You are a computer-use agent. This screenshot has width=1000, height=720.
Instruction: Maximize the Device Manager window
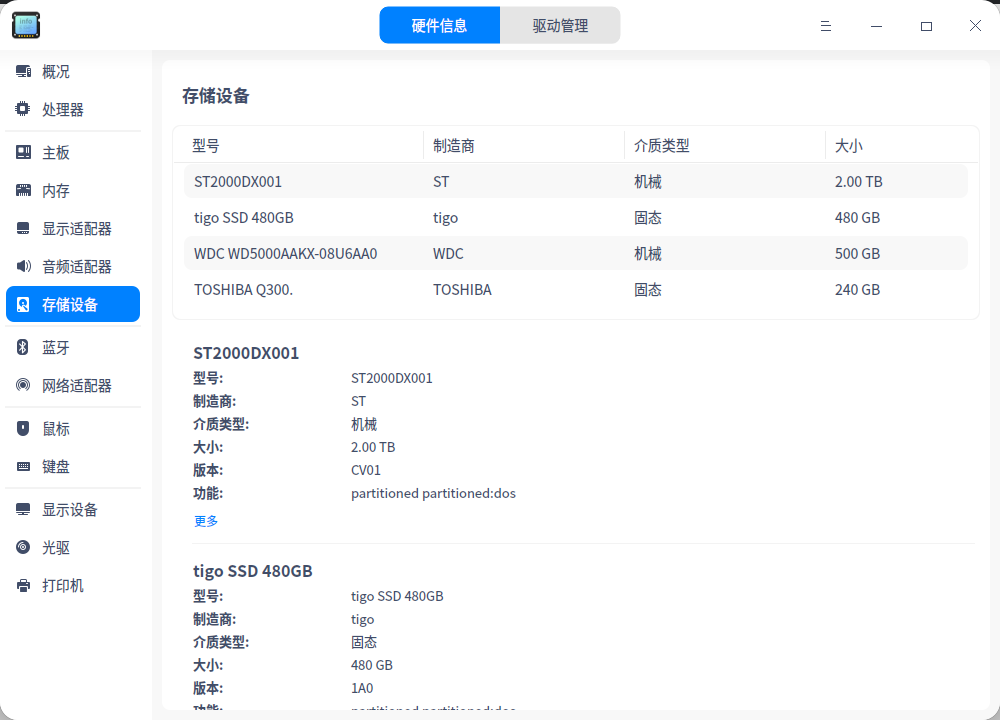pyautogui.click(x=926, y=26)
